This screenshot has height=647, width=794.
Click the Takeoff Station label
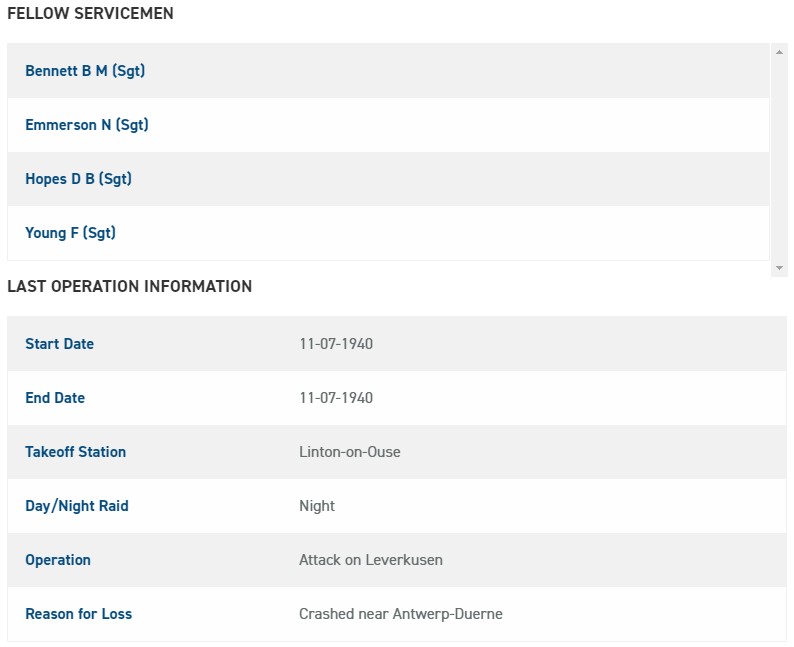(x=75, y=452)
